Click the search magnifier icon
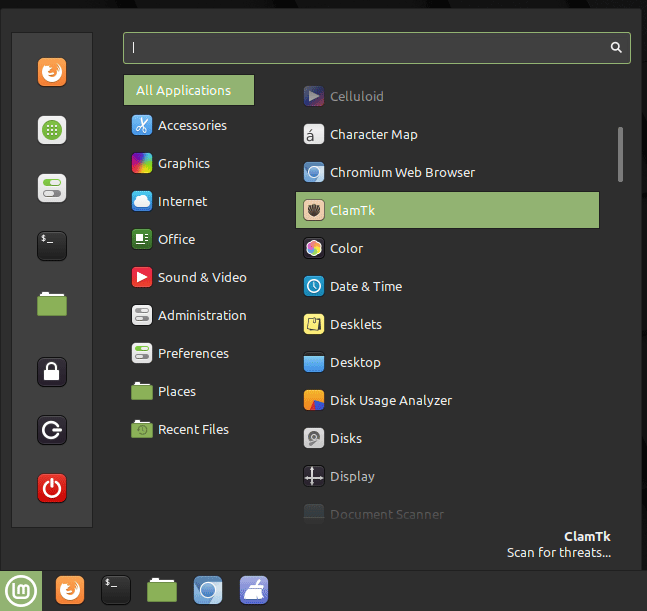 tap(616, 47)
